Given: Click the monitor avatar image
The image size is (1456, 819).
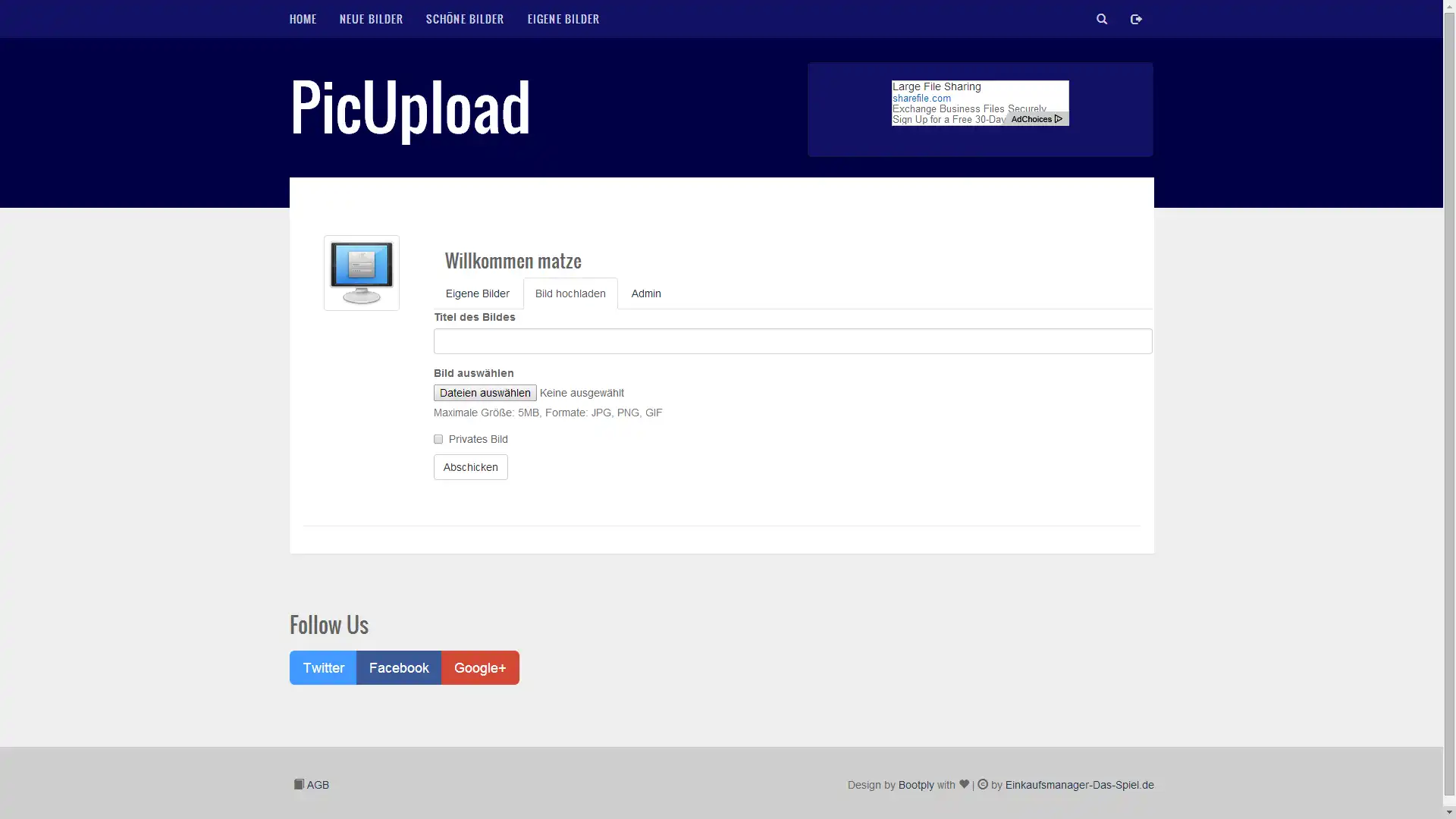Looking at the screenshot, I should (362, 273).
